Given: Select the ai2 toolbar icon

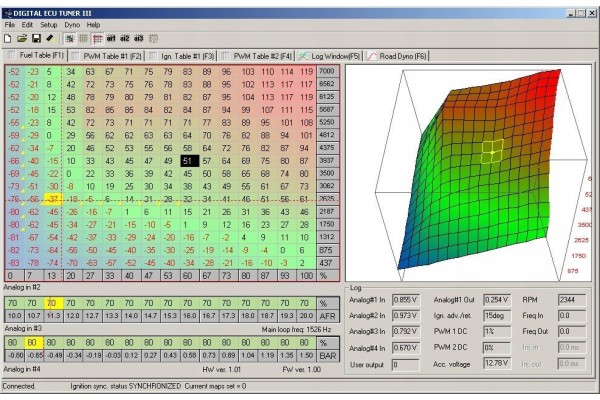Looking at the screenshot, I should tap(125, 38).
